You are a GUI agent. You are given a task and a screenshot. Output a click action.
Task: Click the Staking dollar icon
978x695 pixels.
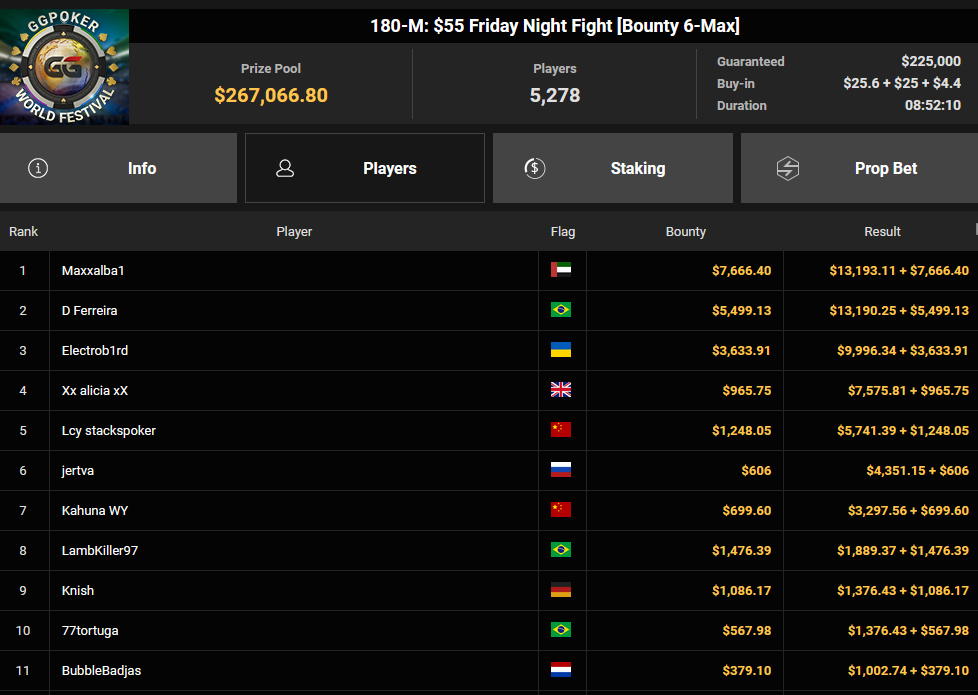coord(535,168)
